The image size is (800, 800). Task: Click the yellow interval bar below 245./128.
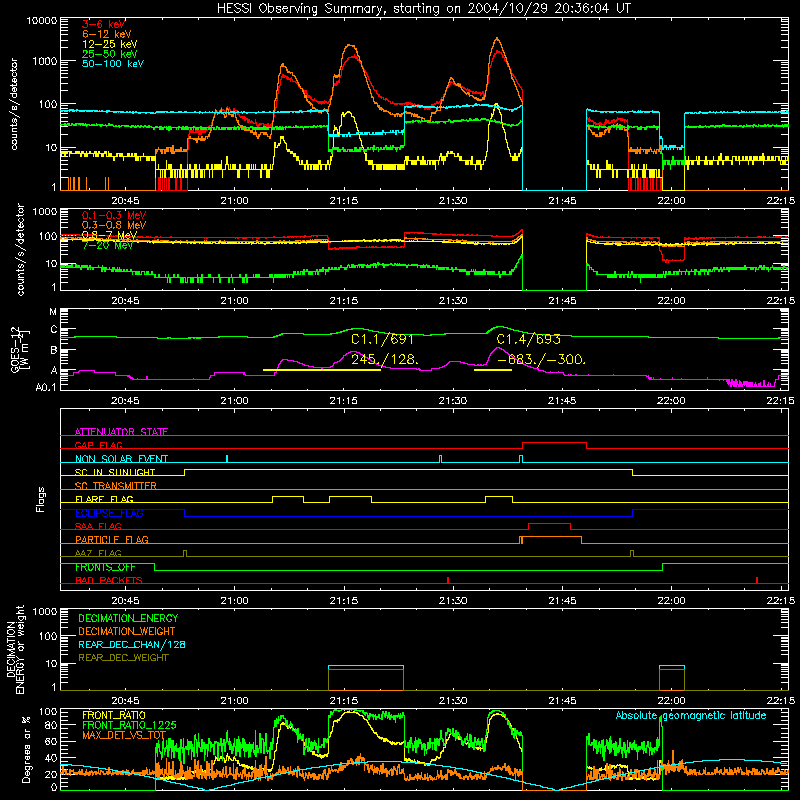322,370
